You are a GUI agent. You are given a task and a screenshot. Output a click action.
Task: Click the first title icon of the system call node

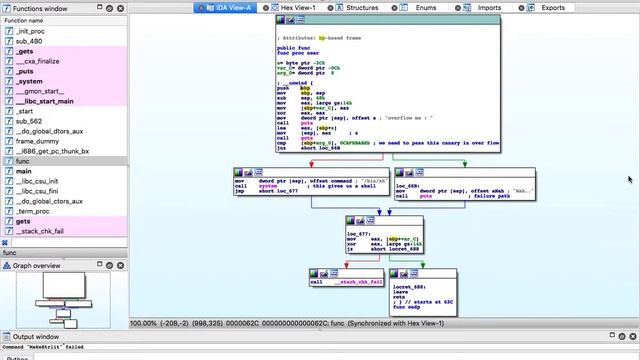[238, 172]
